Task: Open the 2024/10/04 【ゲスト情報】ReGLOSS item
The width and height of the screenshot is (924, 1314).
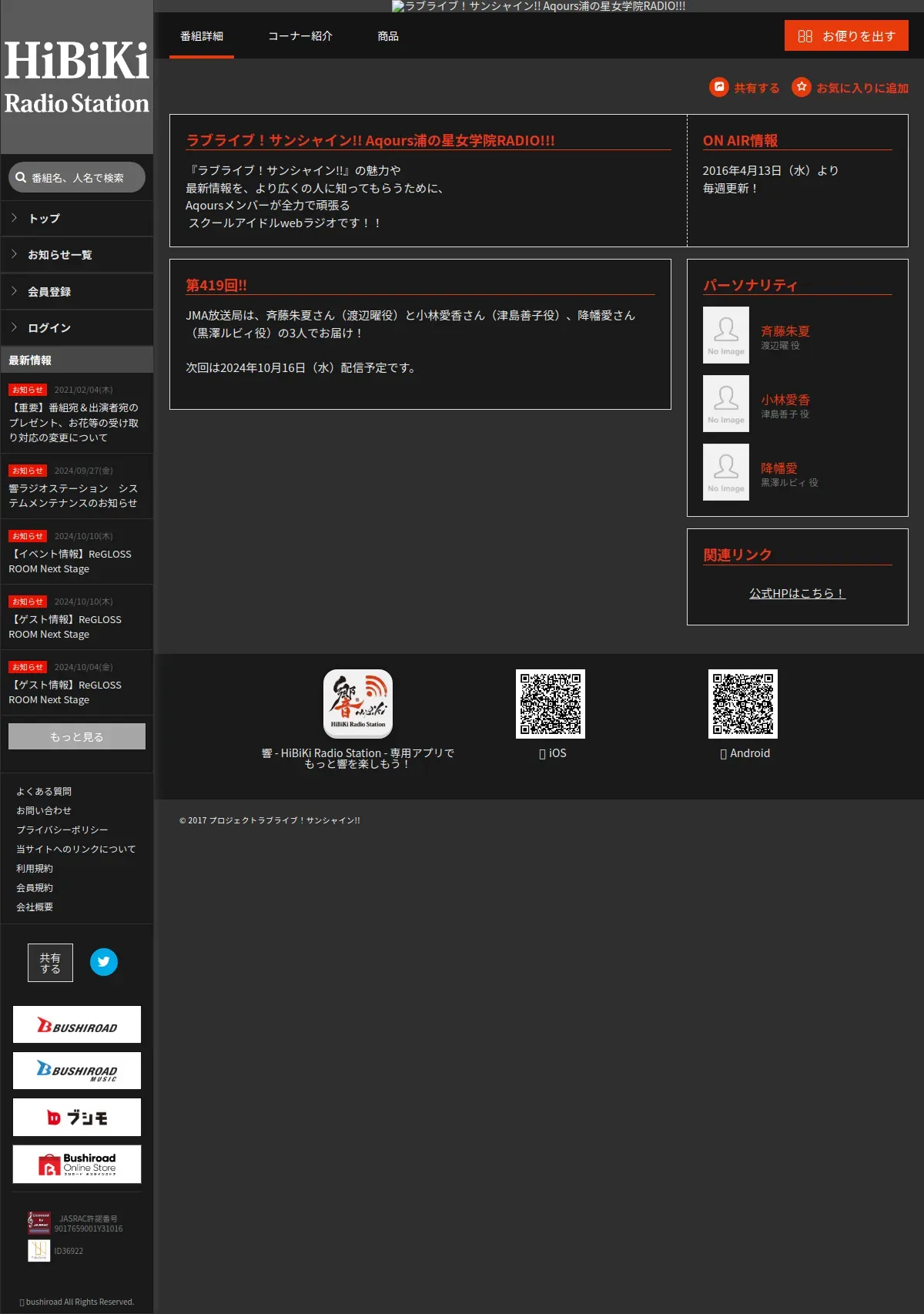Action: click(x=65, y=692)
